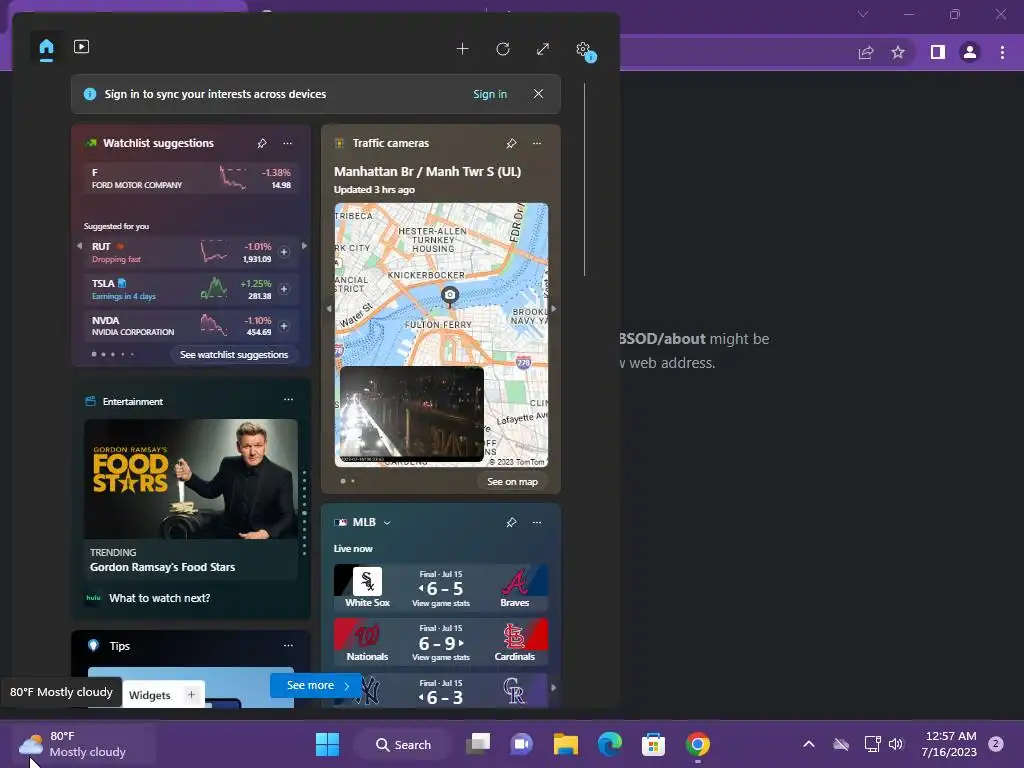View game stats for Nationals vs Cardinals
1024x768 pixels.
[441, 658]
